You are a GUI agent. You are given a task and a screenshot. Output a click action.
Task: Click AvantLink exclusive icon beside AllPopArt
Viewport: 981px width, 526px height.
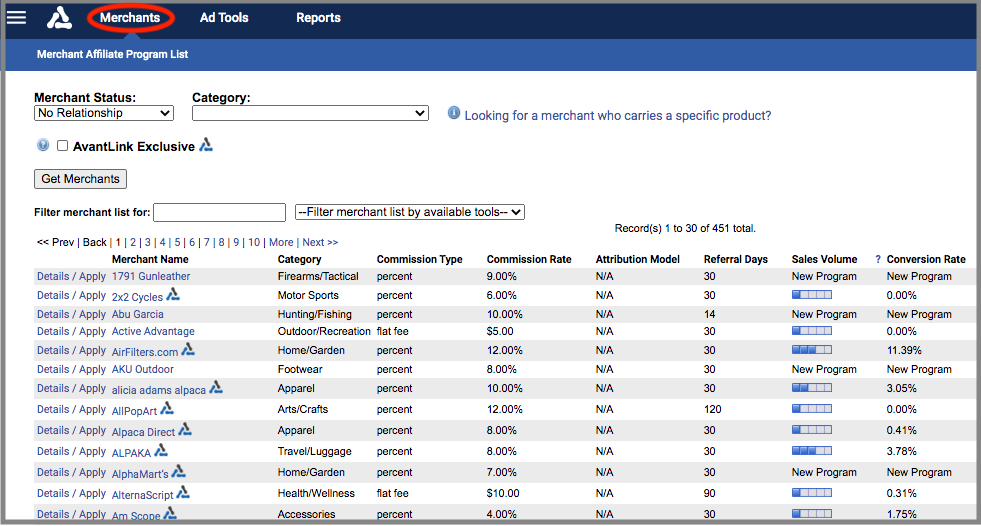167,408
